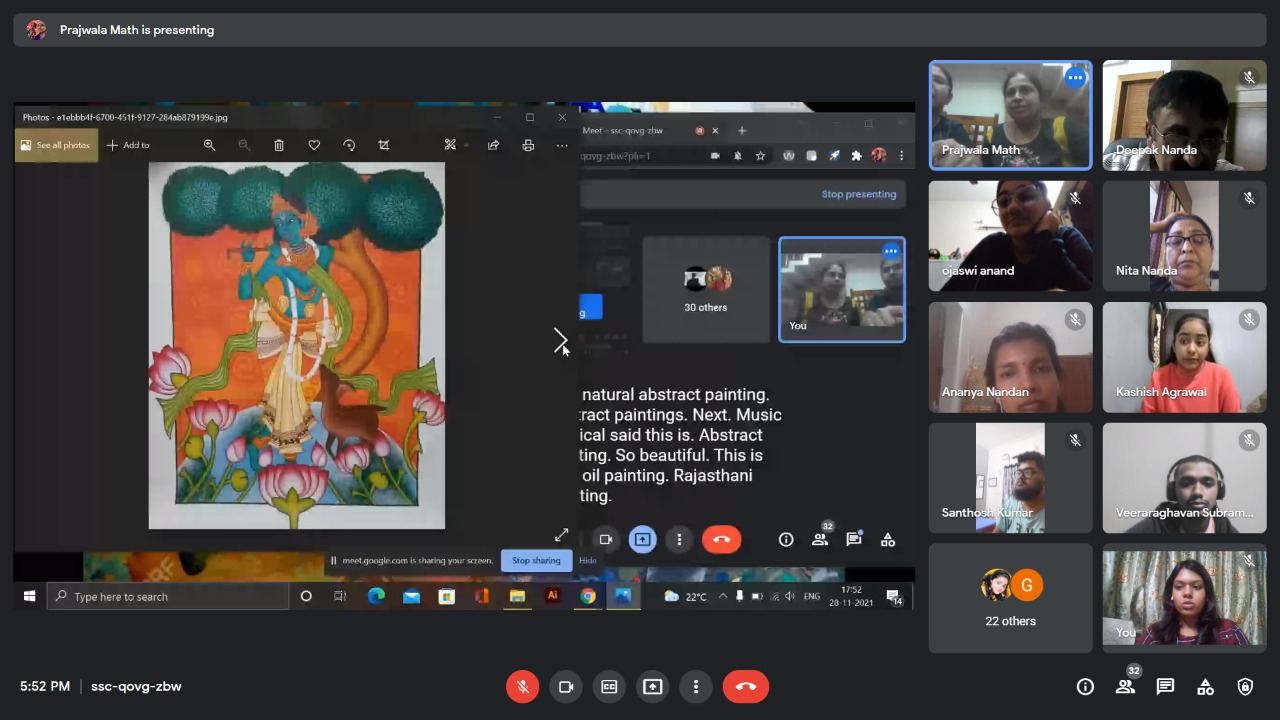Rotate the photo in Photos toolbar
Image resolution: width=1280 pixels, height=720 pixels.
[x=349, y=145]
